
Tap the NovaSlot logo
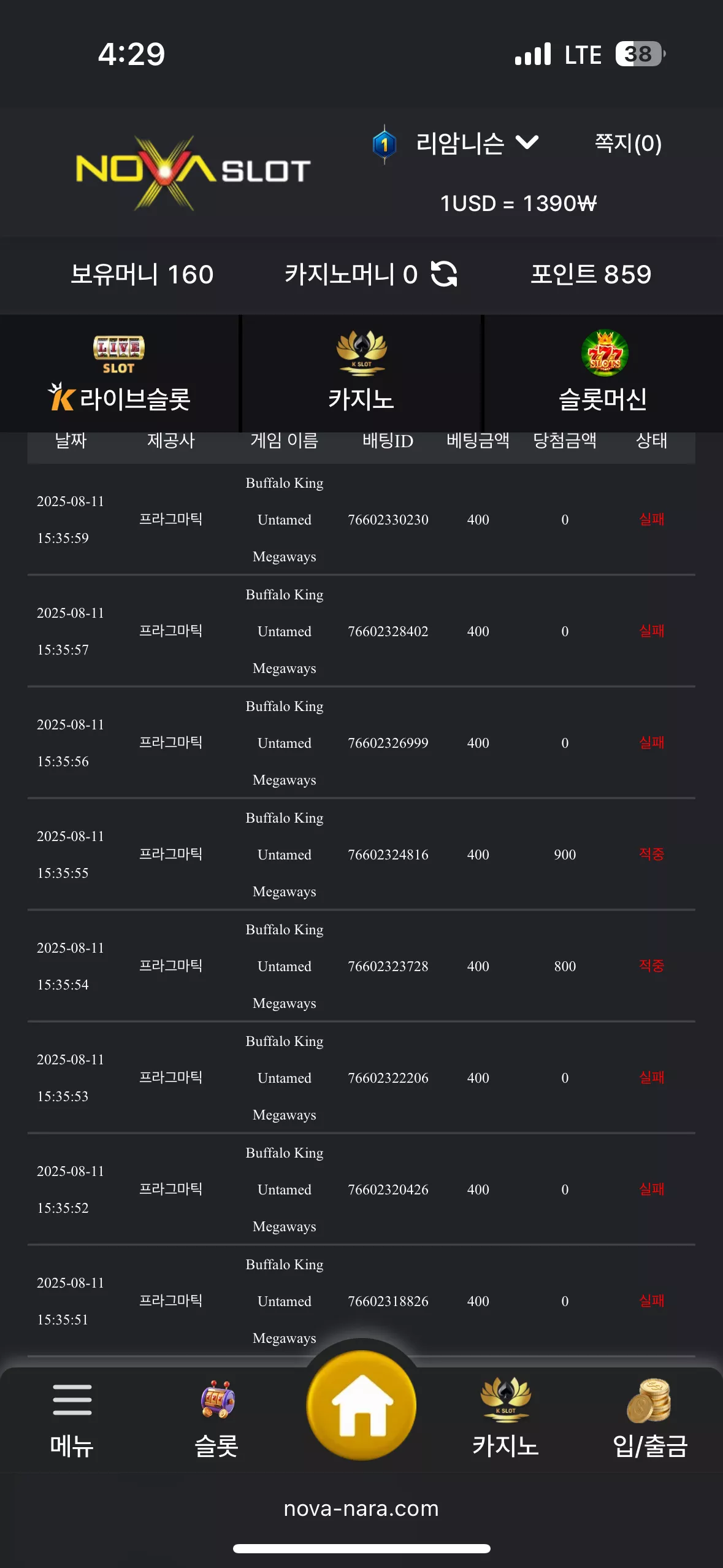pyautogui.click(x=193, y=172)
